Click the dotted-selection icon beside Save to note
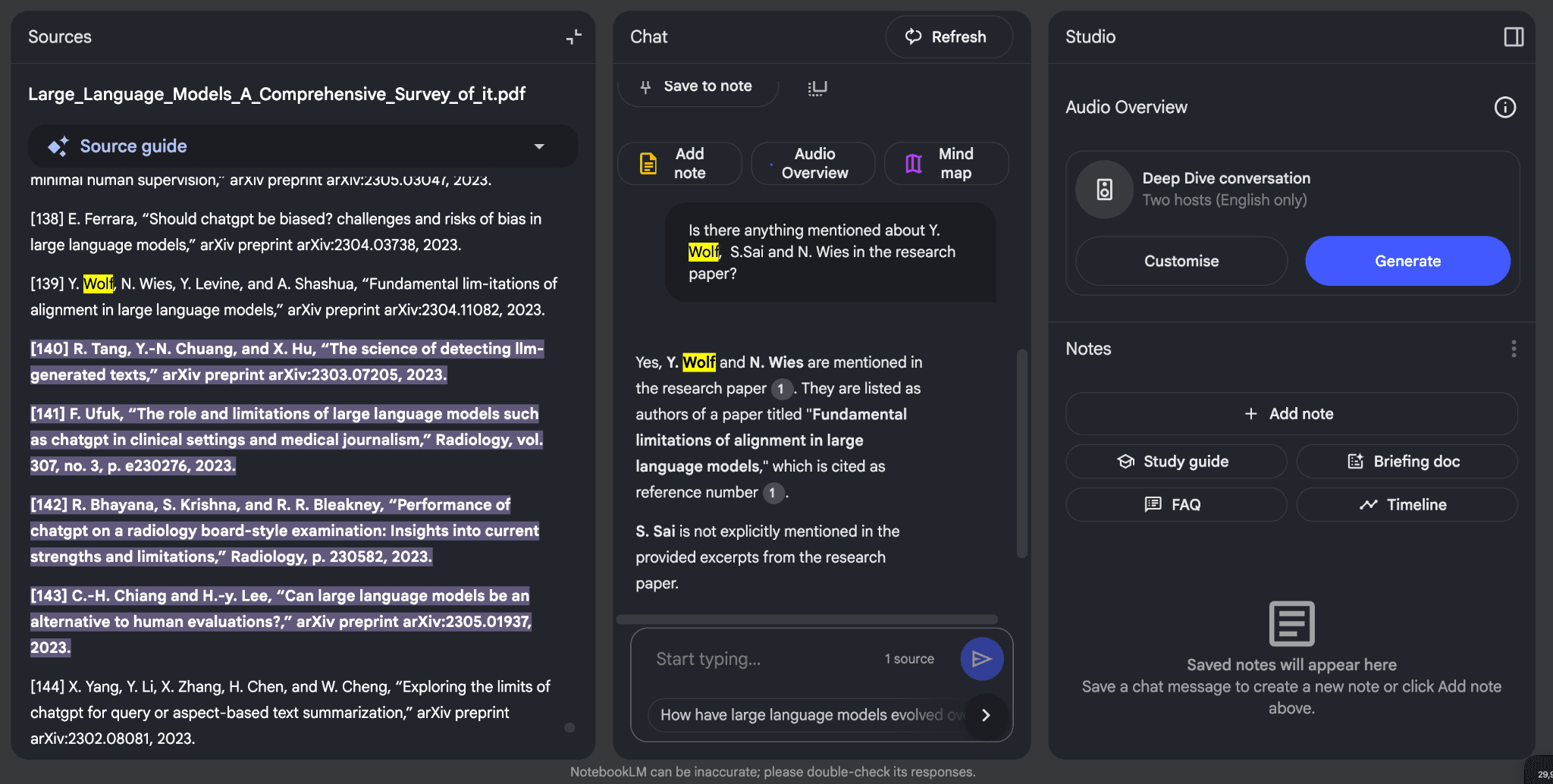 (x=817, y=86)
